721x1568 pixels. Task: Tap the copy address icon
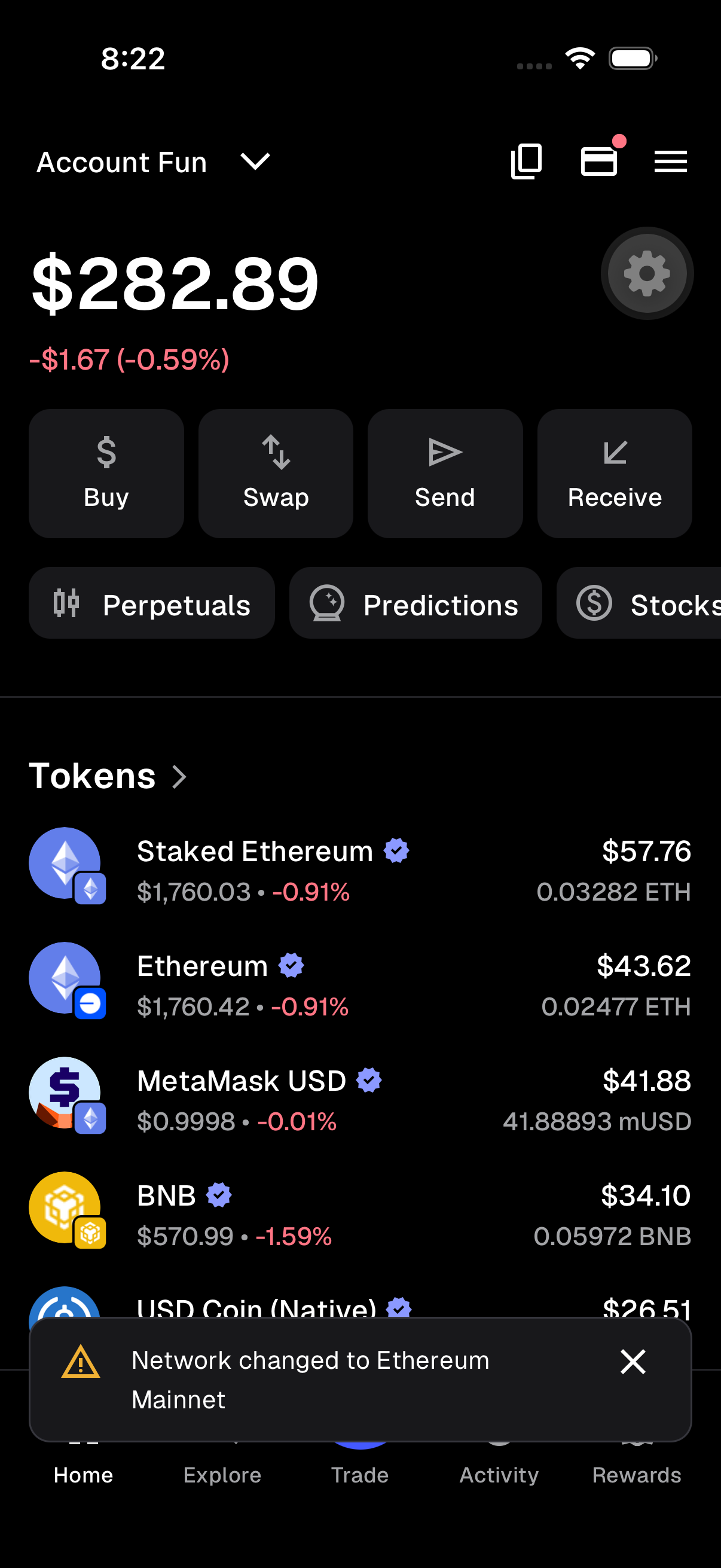[x=526, y=161]
